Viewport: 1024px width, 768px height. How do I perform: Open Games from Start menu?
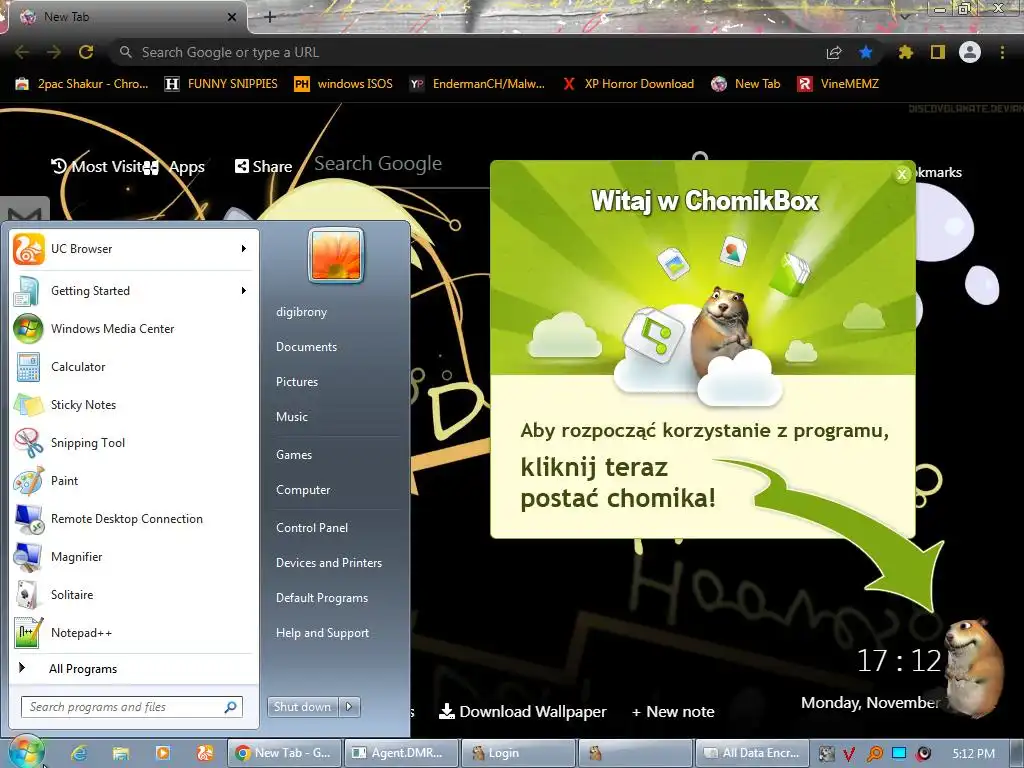click(294, 455)
